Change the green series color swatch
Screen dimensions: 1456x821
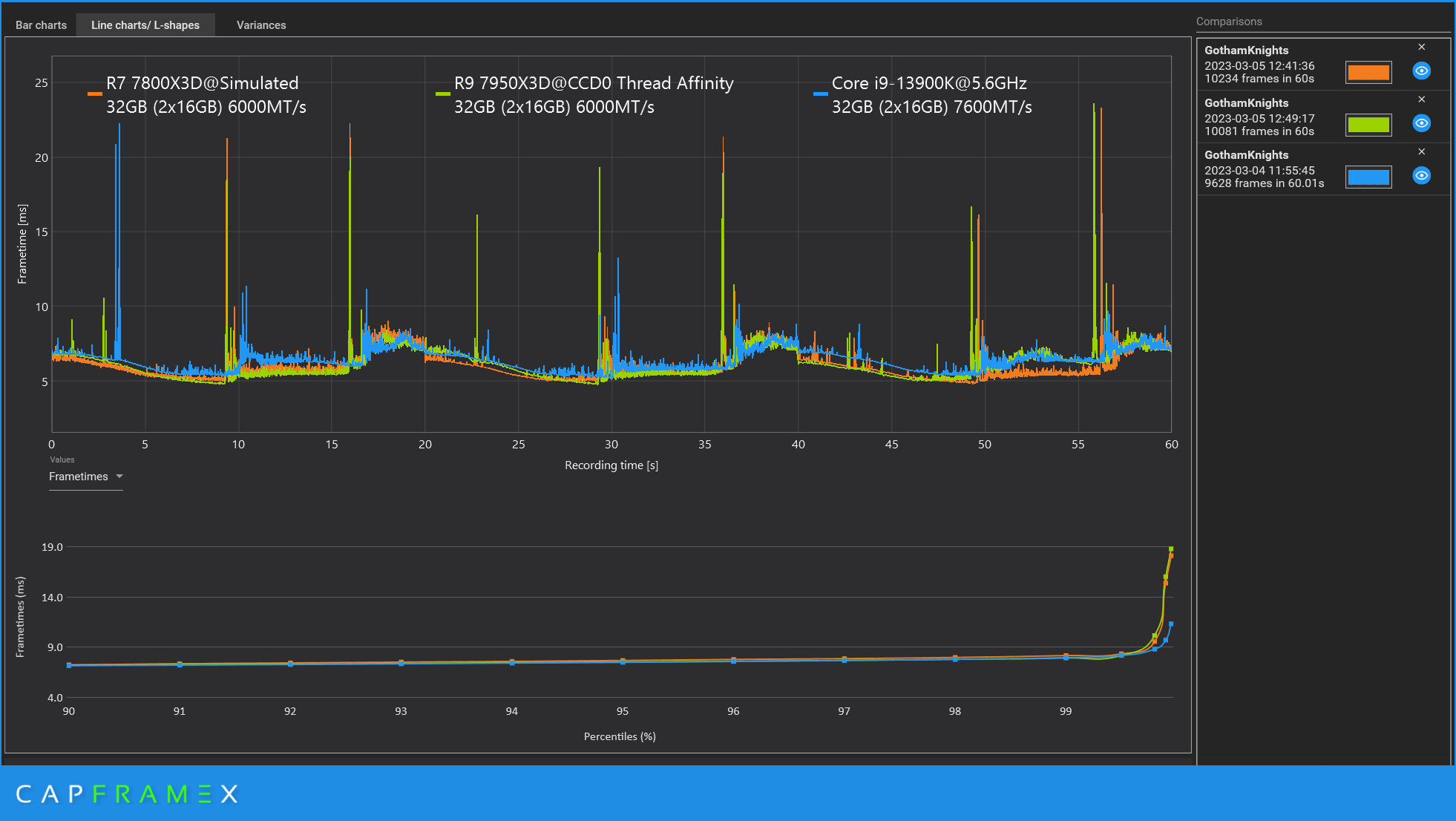1368,125
